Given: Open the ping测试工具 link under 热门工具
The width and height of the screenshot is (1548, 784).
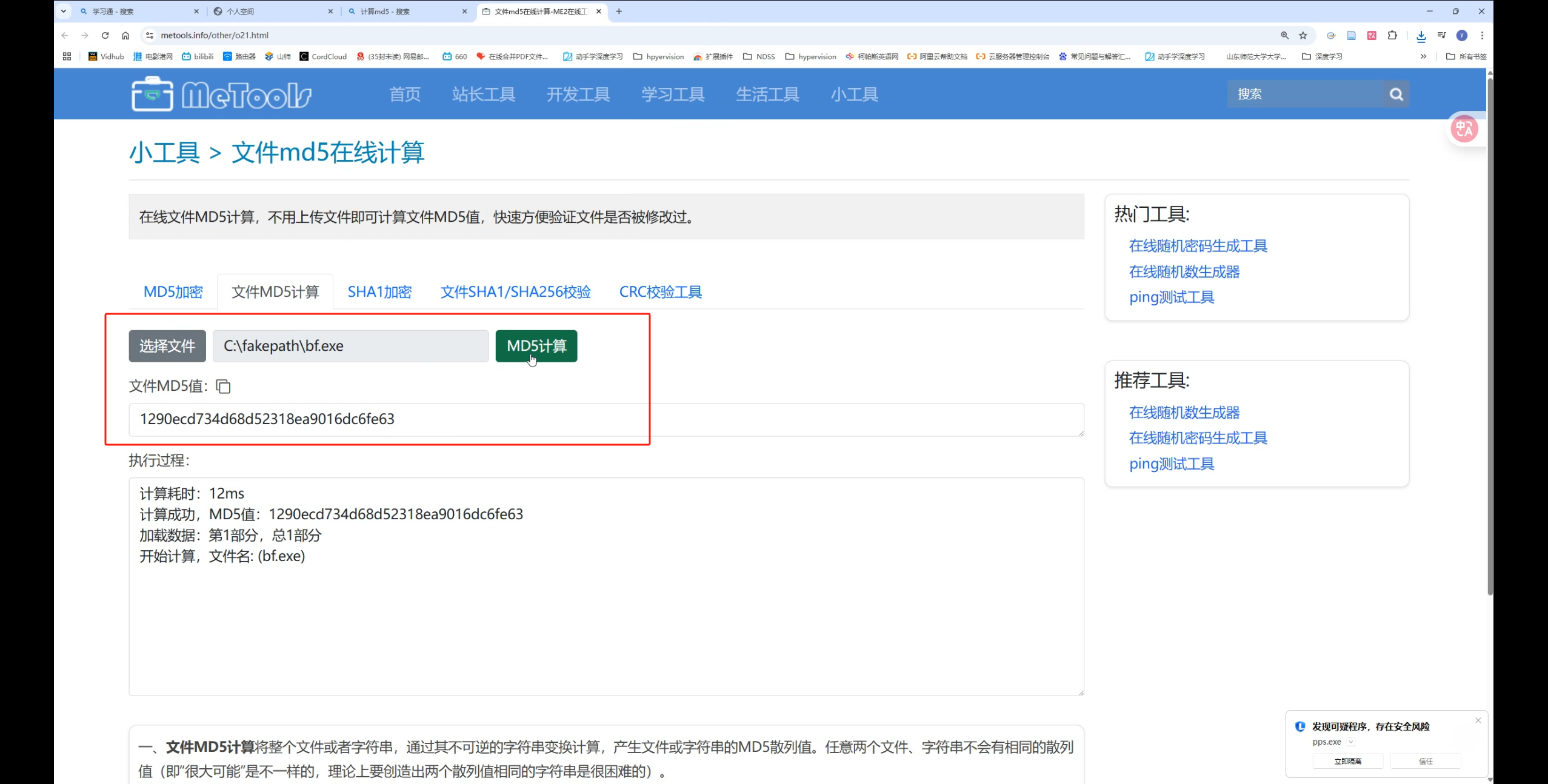Looking at the screenshot, I should click(1171, 297).
